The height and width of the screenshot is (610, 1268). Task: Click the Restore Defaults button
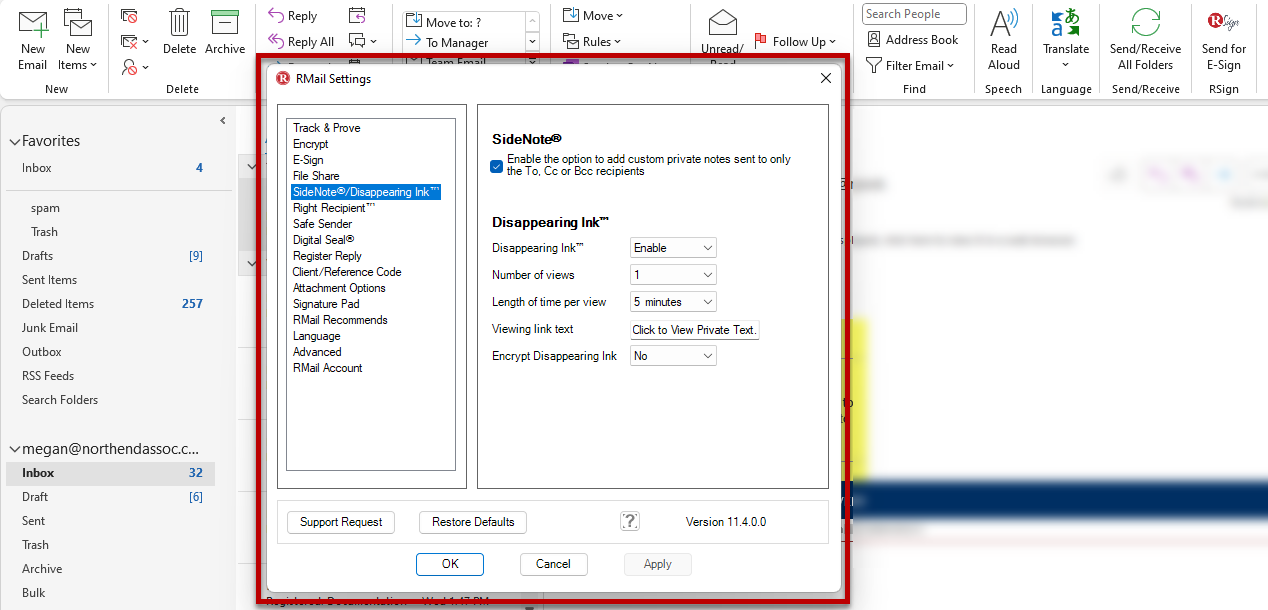[x=473, y=522]
